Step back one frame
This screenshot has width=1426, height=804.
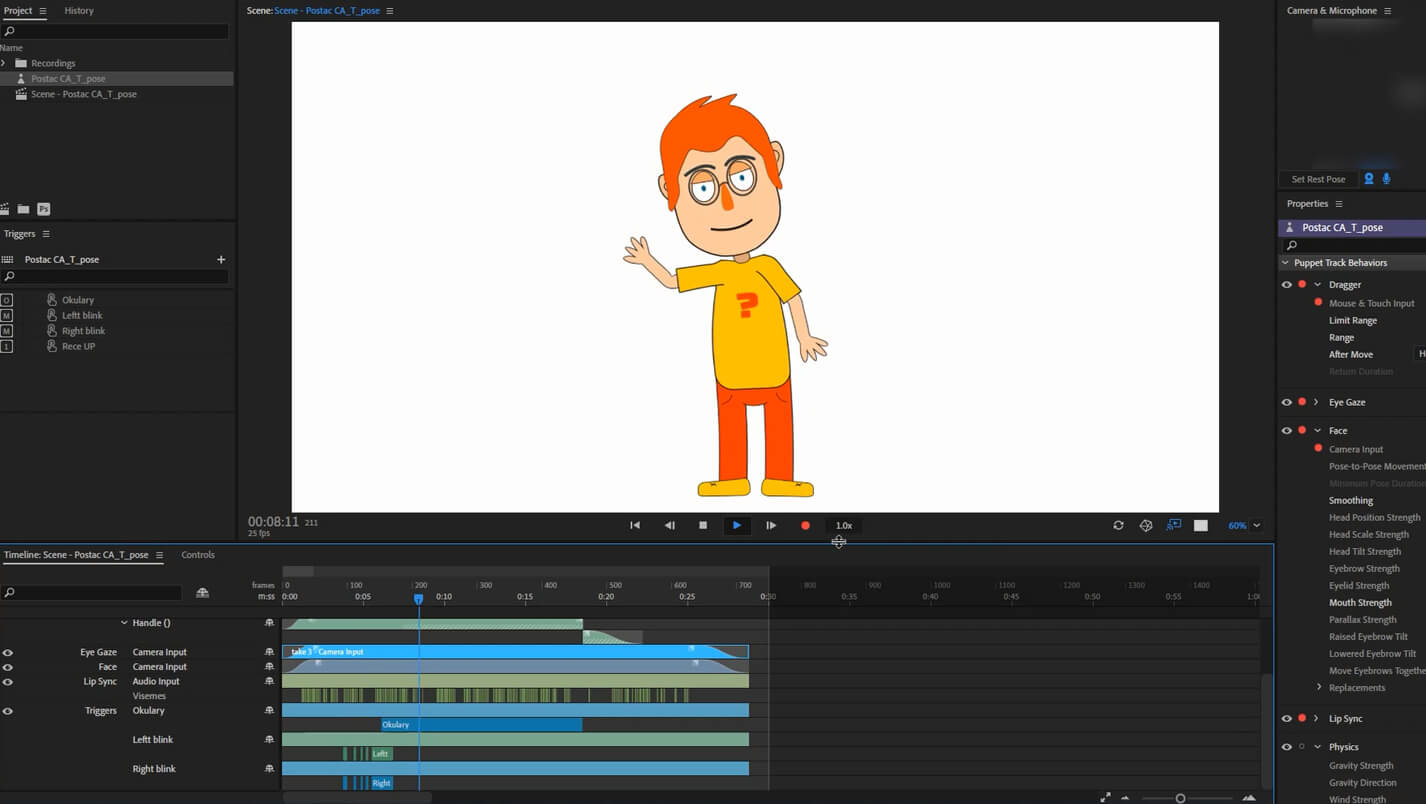pyautogui.click(x=669, y=525)
